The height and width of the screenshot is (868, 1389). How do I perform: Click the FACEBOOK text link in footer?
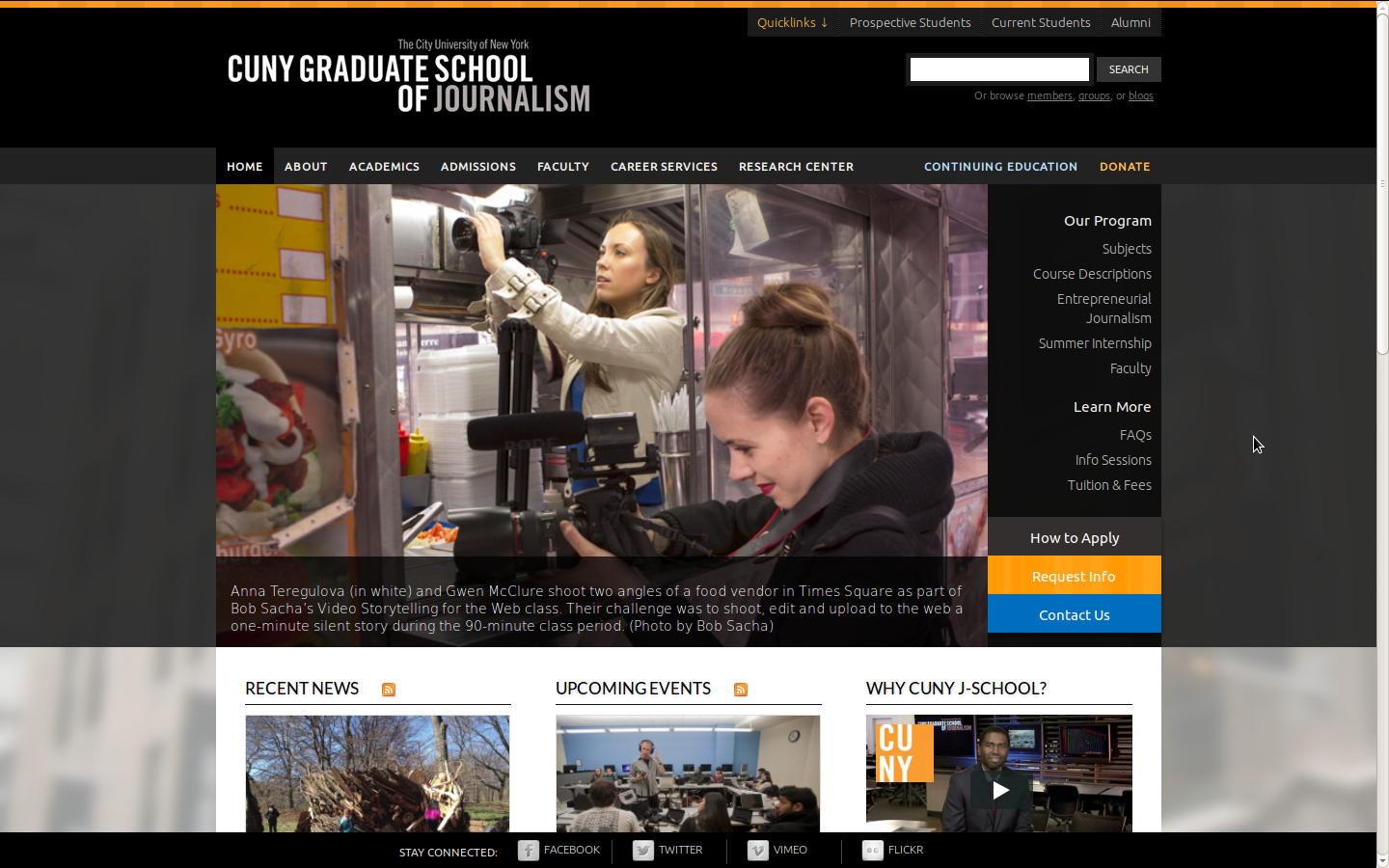[572, 850]
